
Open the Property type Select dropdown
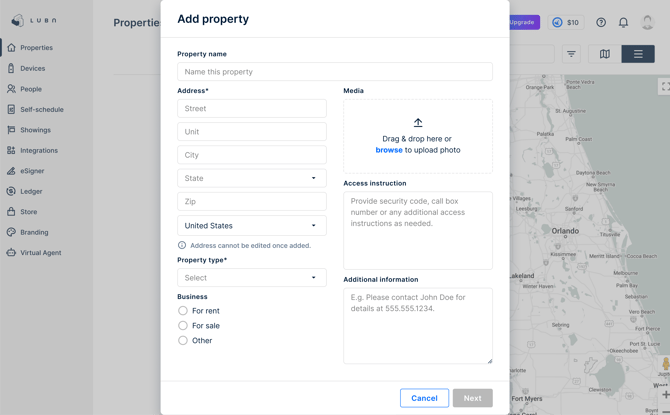pyautogui.click(x=252, y=278)
